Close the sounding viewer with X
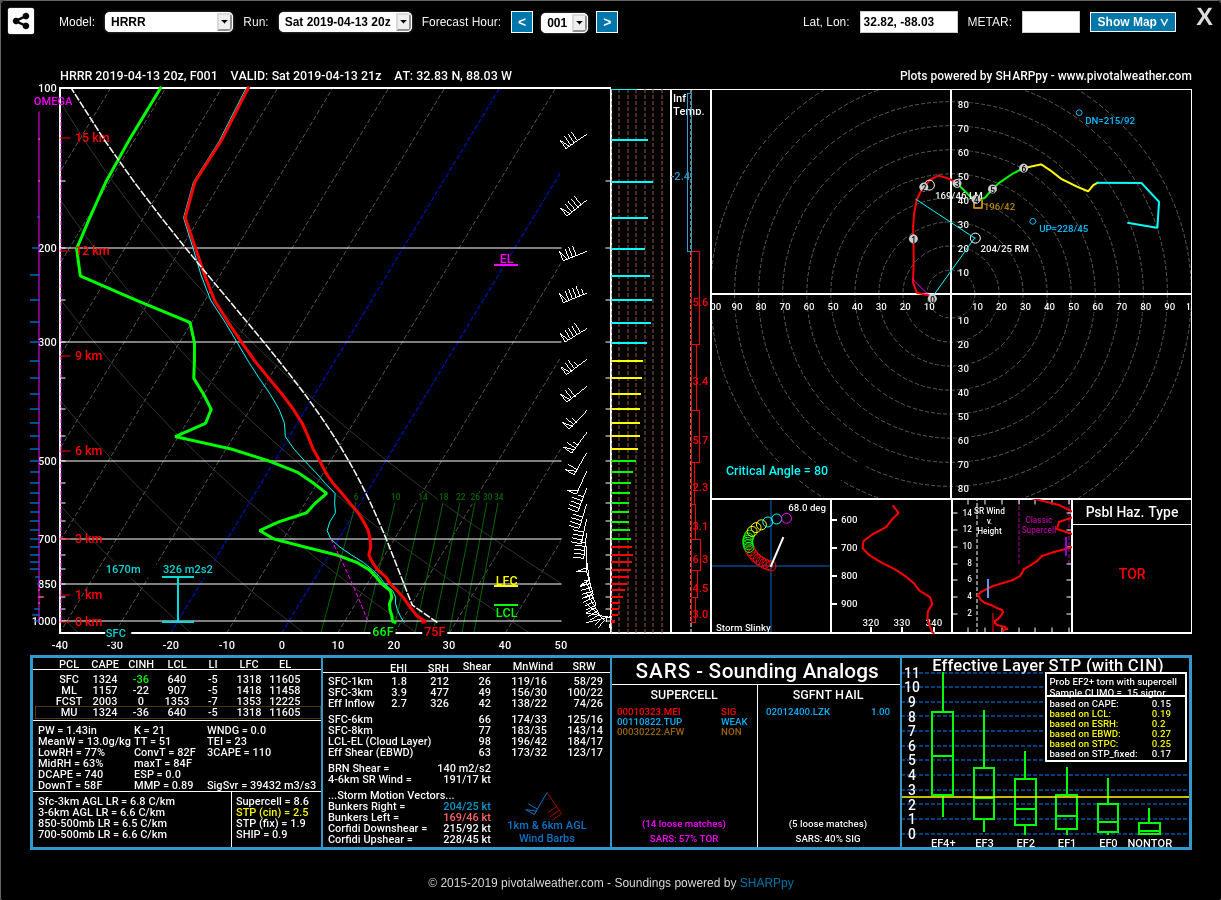Screen dimensions: 1221x900 [1205, 17]
